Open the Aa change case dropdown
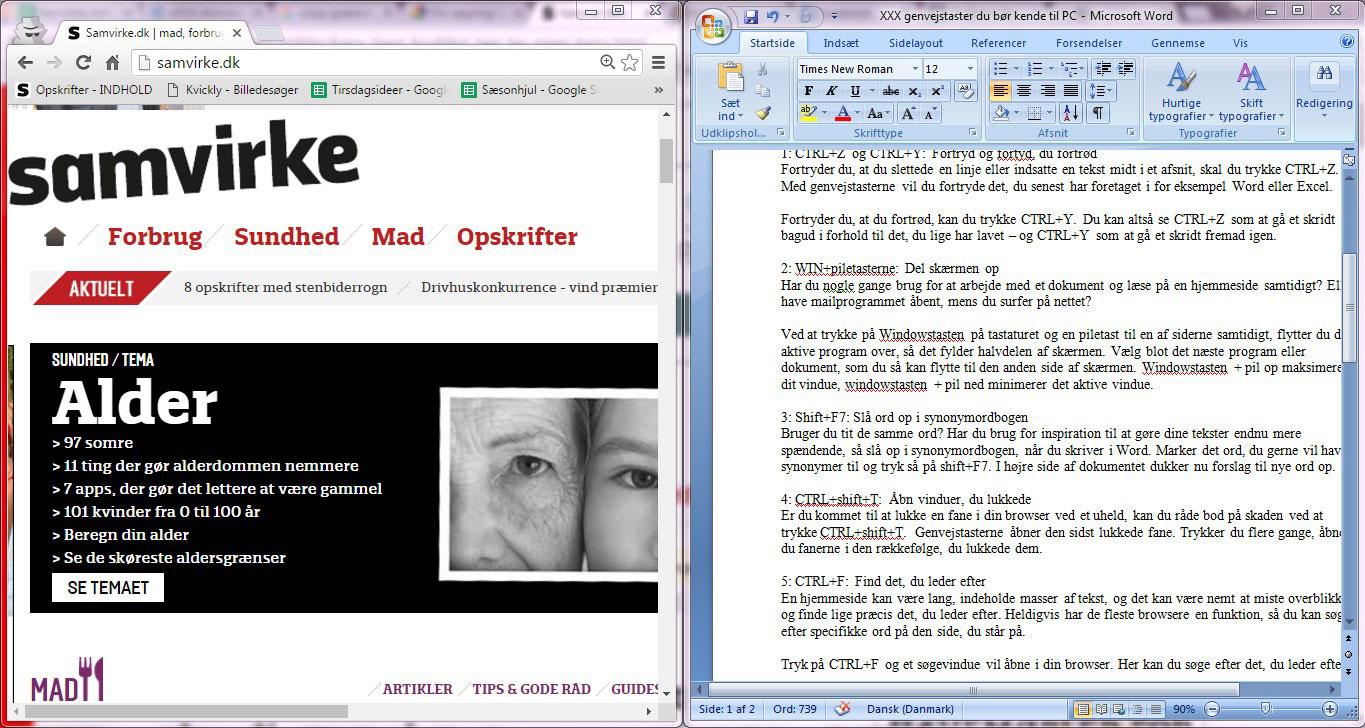The width and height of the screenshot is (1365, 728). [x=879, y=113]
